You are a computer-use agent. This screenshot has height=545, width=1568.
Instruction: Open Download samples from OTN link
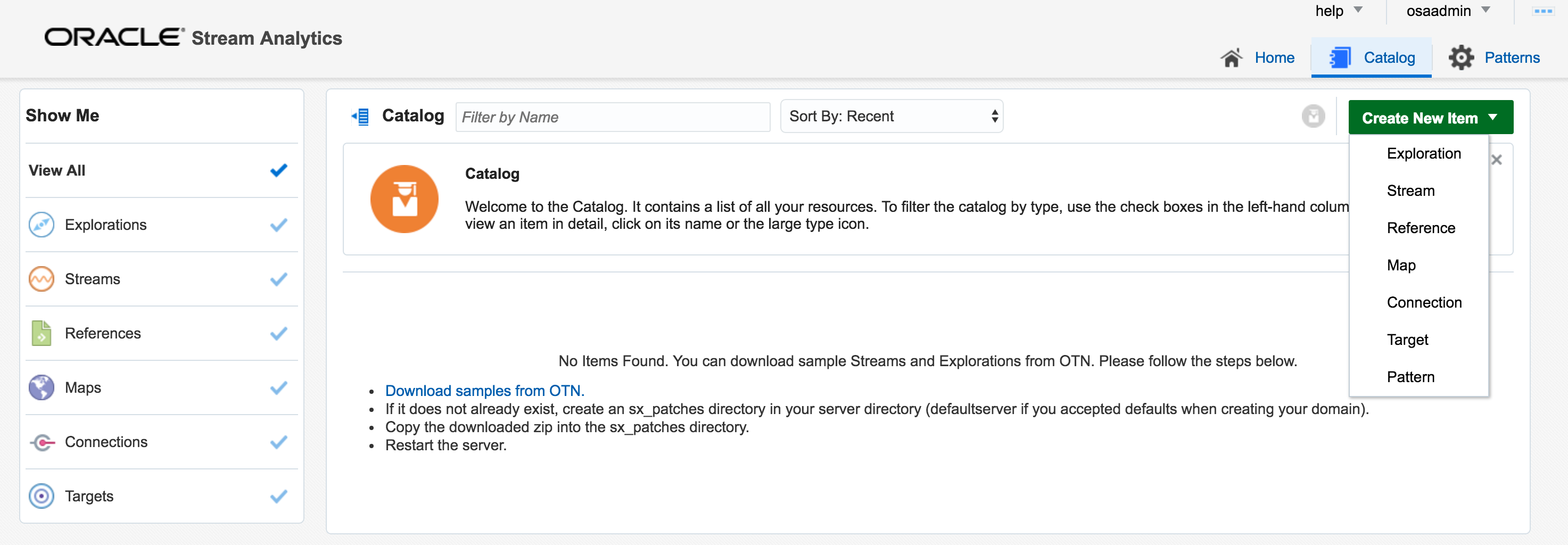pyautogui.click(x=484, y=390)
